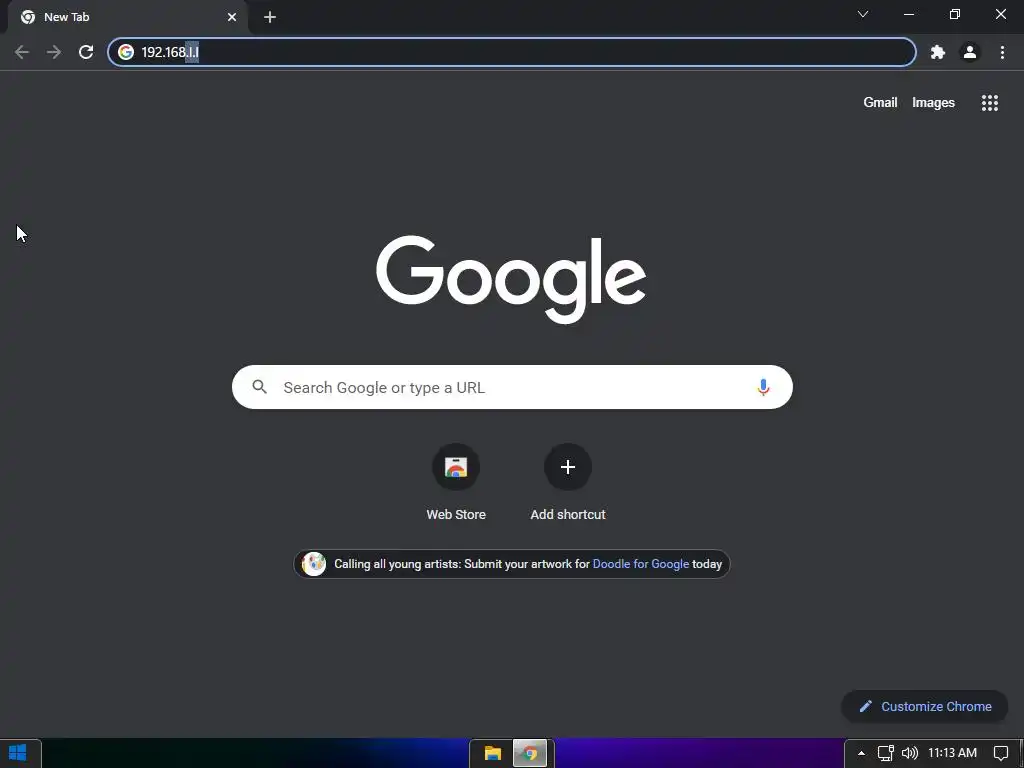The image size is (1024, 768).
Task: Open the Extensions puzzle icon
Action: (938, 52)
